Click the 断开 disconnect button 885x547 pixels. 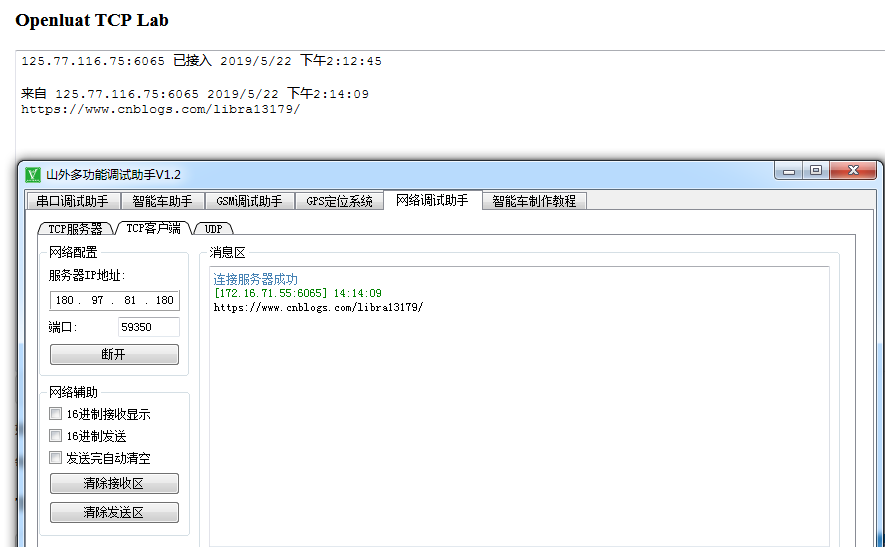[x=114, y=355]
